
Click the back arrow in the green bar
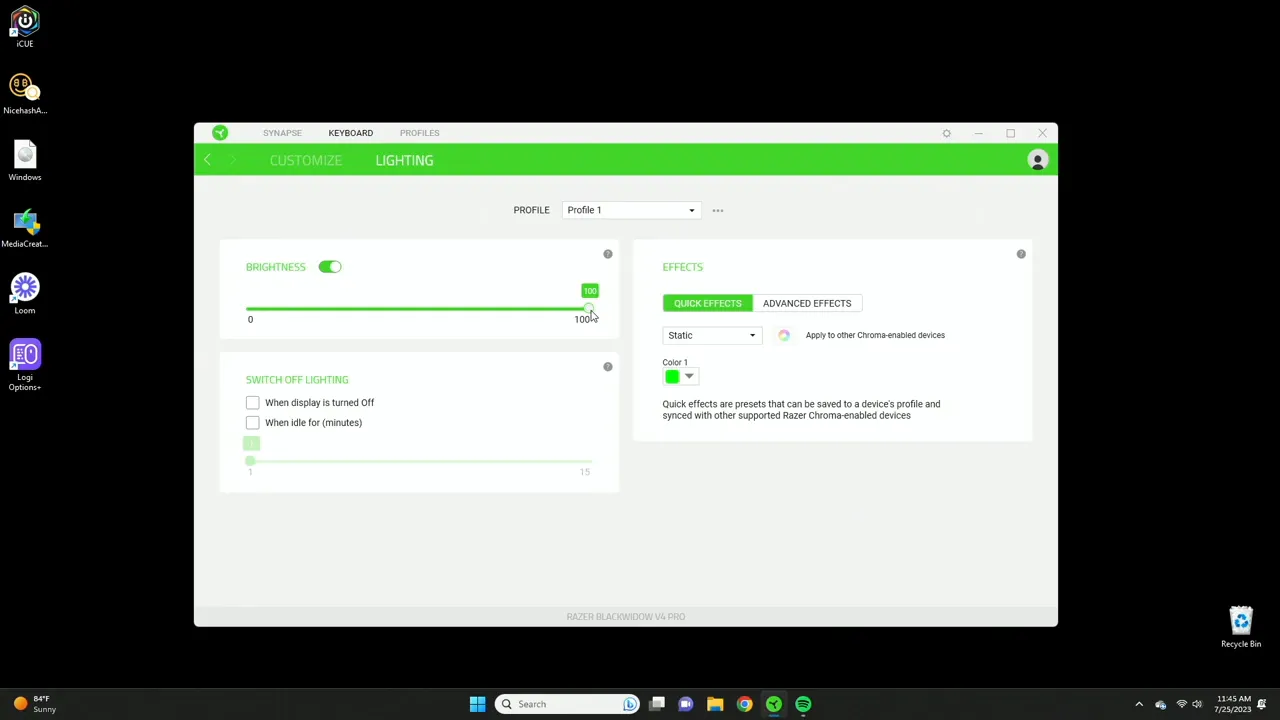(207, 160)
